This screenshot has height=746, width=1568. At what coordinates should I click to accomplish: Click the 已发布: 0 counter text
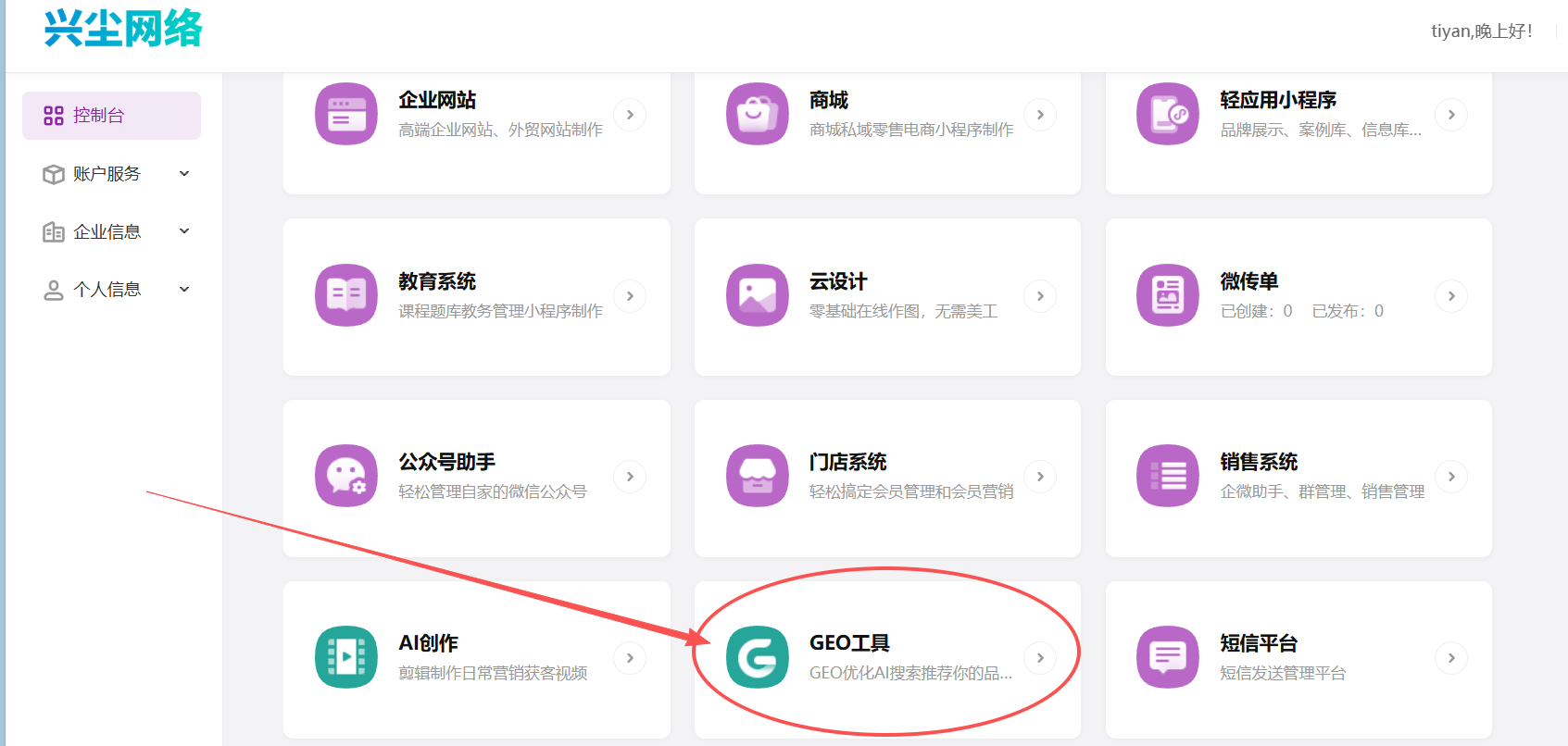pos(1348,311)
